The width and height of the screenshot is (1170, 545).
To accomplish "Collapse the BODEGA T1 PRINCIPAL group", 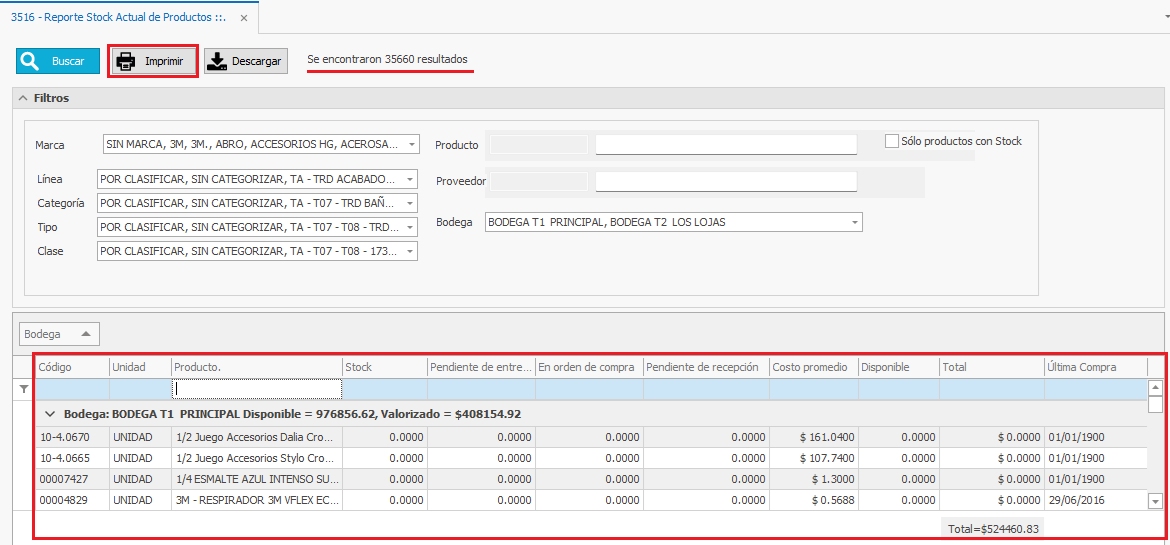I will 51,413.
